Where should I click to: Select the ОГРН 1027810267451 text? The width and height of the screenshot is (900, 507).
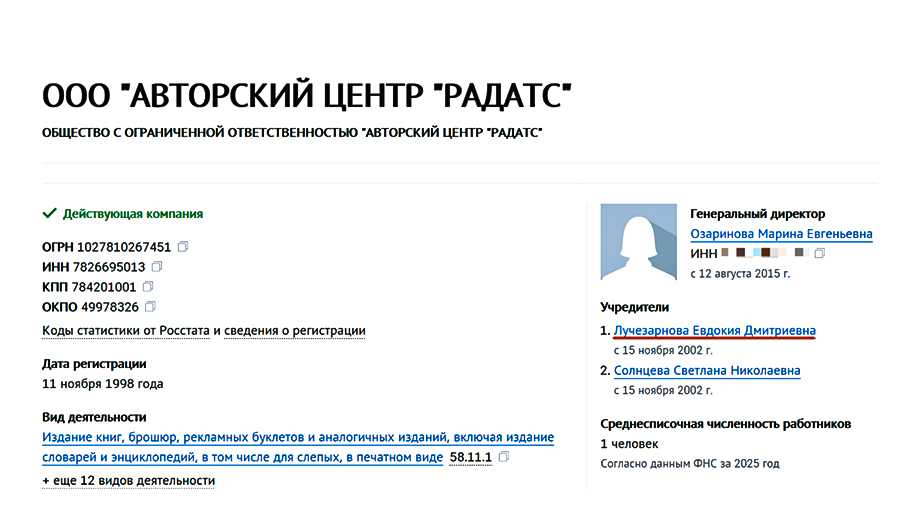(x=106, y=247)
